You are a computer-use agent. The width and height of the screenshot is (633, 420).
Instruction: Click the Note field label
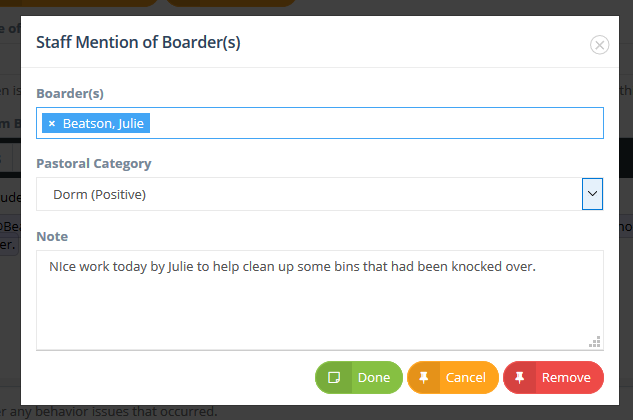52,236
